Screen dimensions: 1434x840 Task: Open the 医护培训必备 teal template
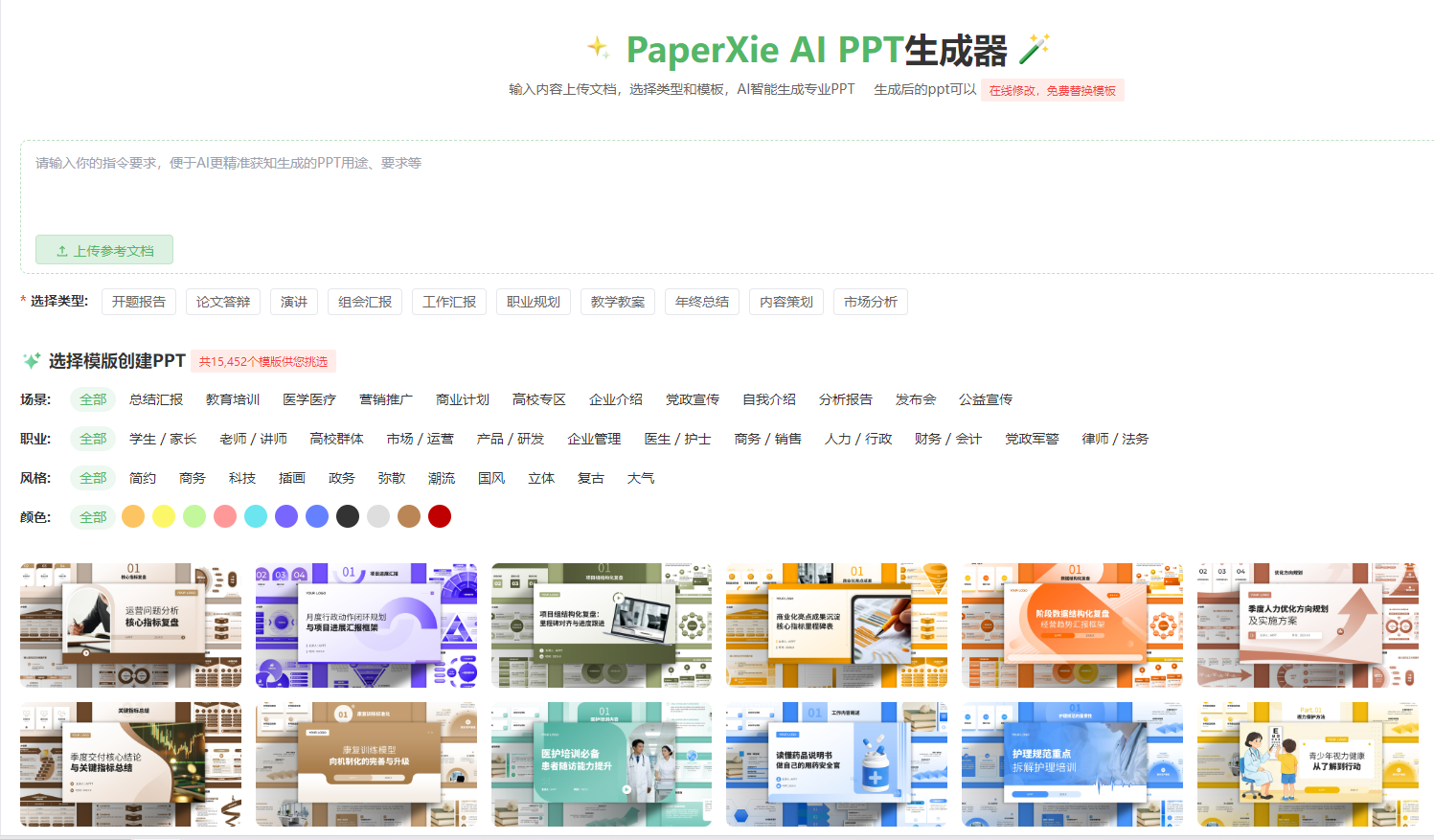601,764
